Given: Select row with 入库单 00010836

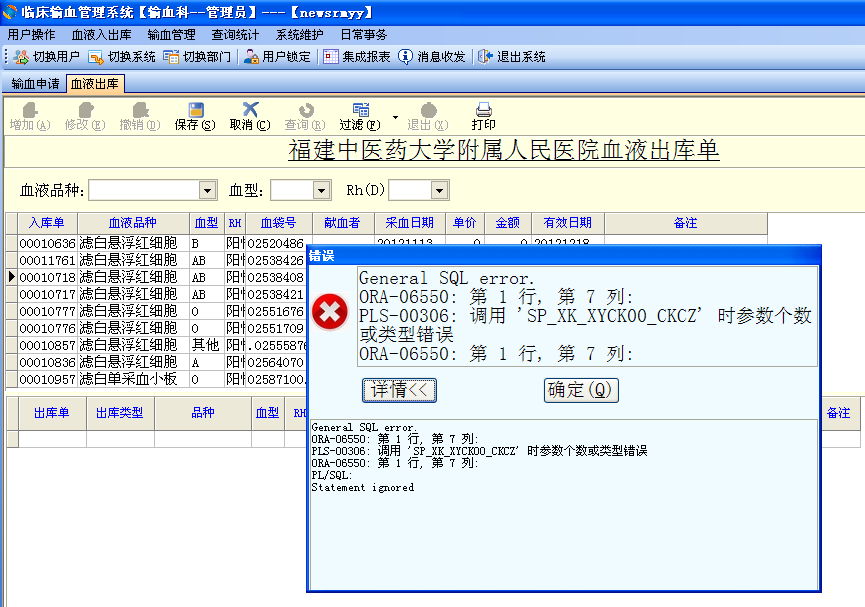Looking at the screenshot, I should pyautogui.click(x=47, y=363).
